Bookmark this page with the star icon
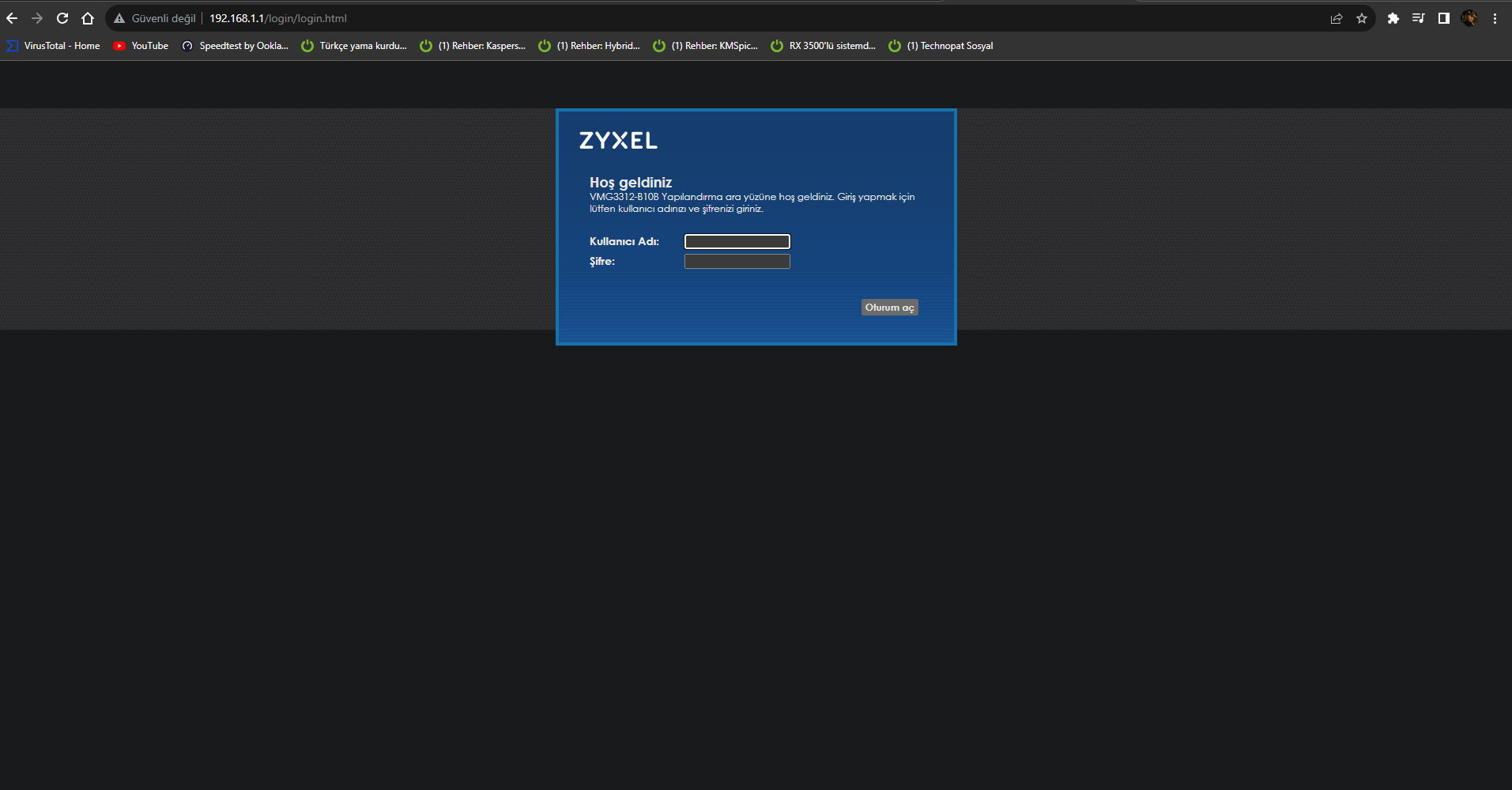The image size is (1512, 790). click(1362, 18)
